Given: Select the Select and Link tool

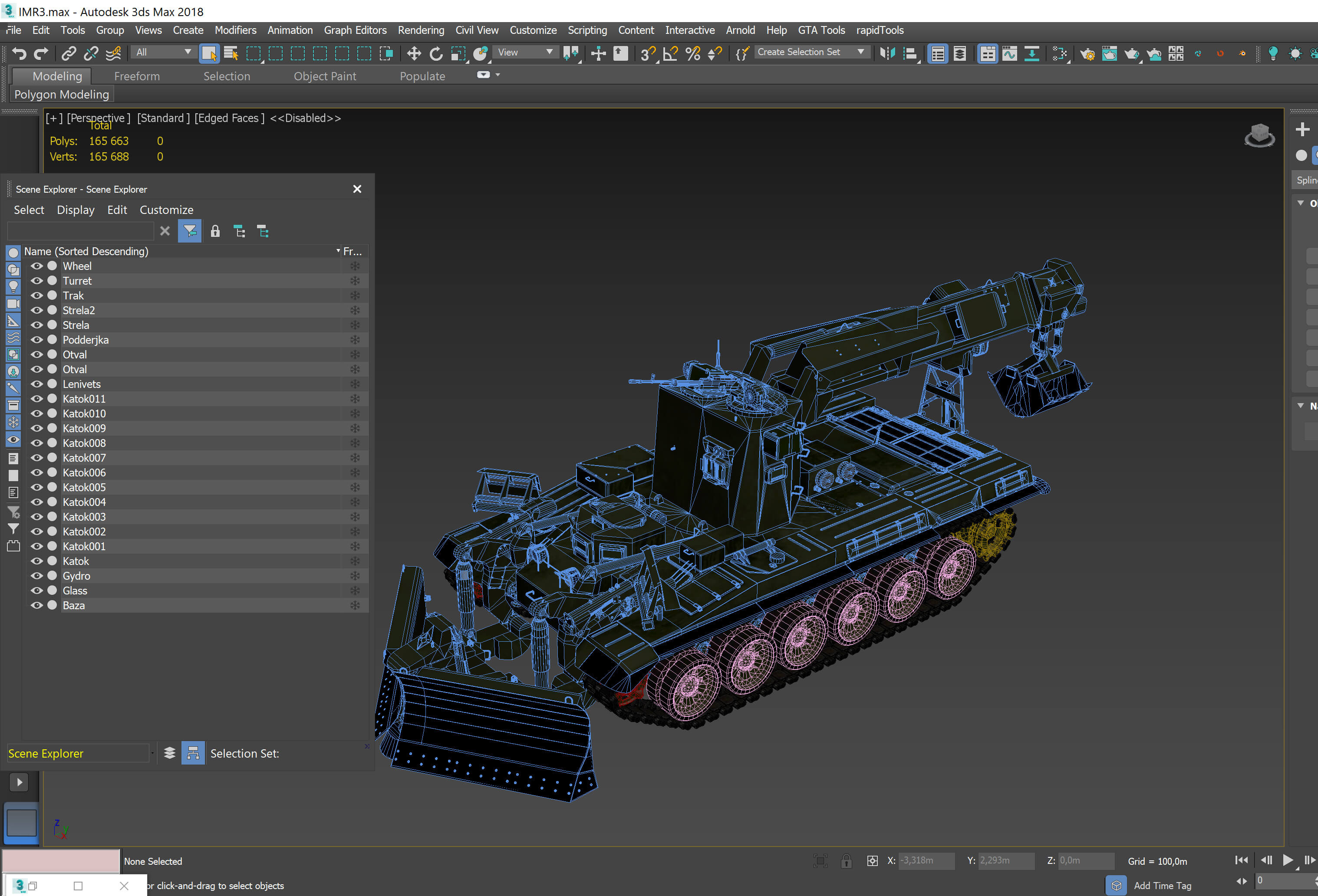Looking at the screenshot, I should tap(69, 54).
